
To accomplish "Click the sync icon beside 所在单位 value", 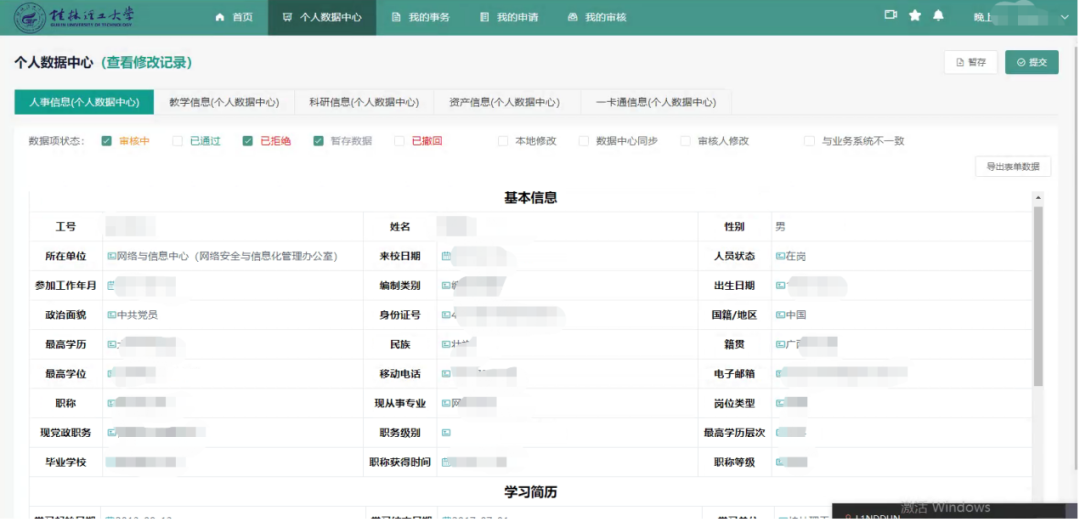I will [111, 256].
